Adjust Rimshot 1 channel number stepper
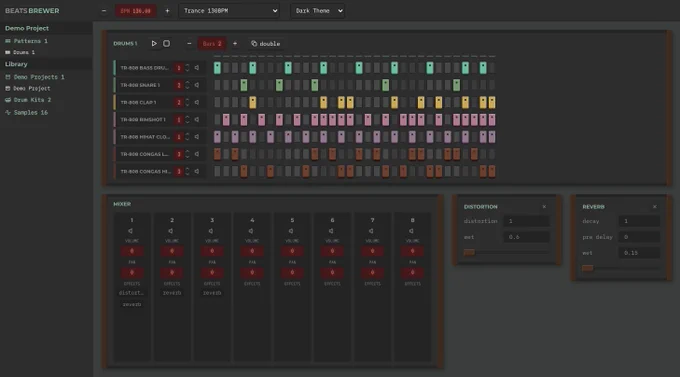 click(187, 119)
